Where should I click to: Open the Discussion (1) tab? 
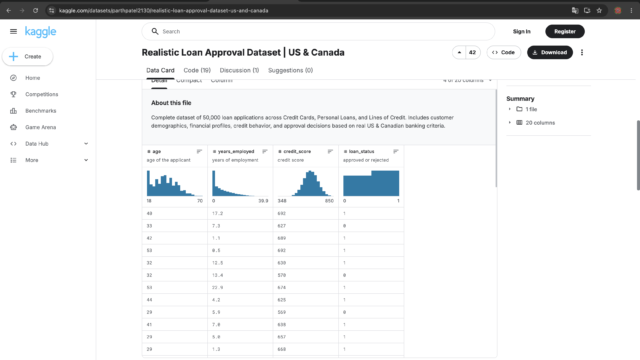coord(239,71)
